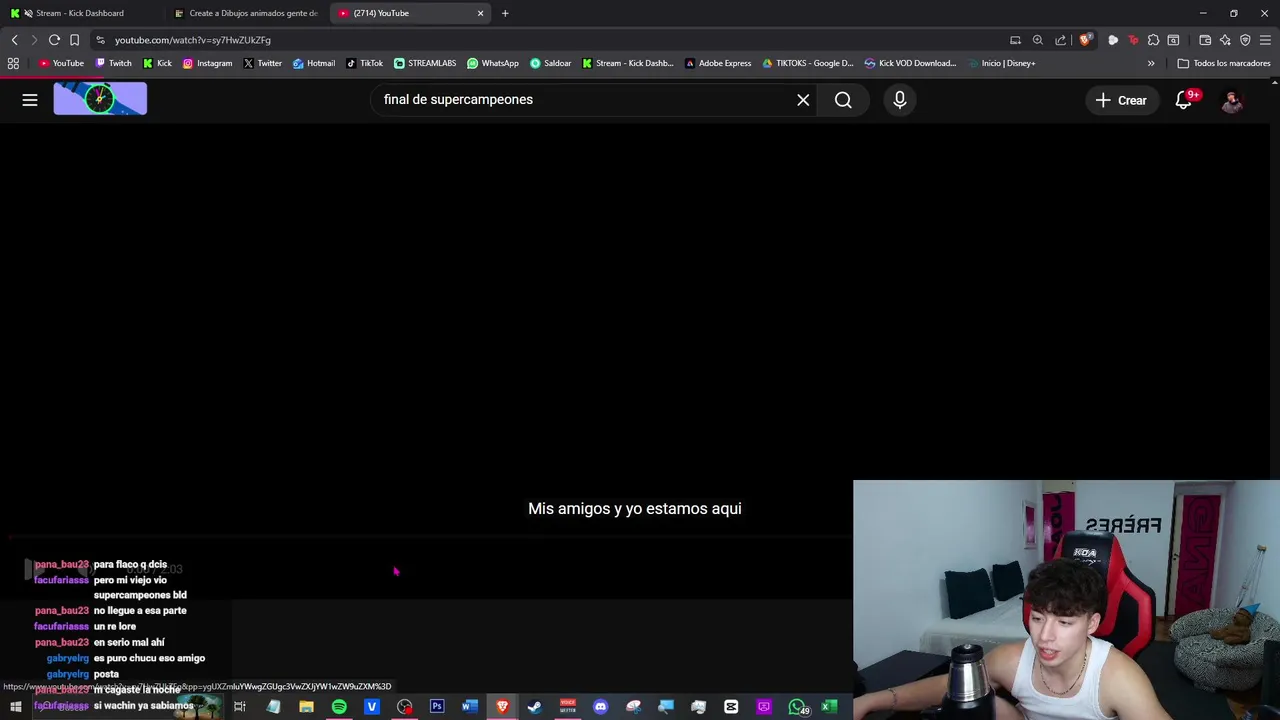Open Word from taskbar
The width and height of the screenshot is (1280, 720).
[469, 707]
